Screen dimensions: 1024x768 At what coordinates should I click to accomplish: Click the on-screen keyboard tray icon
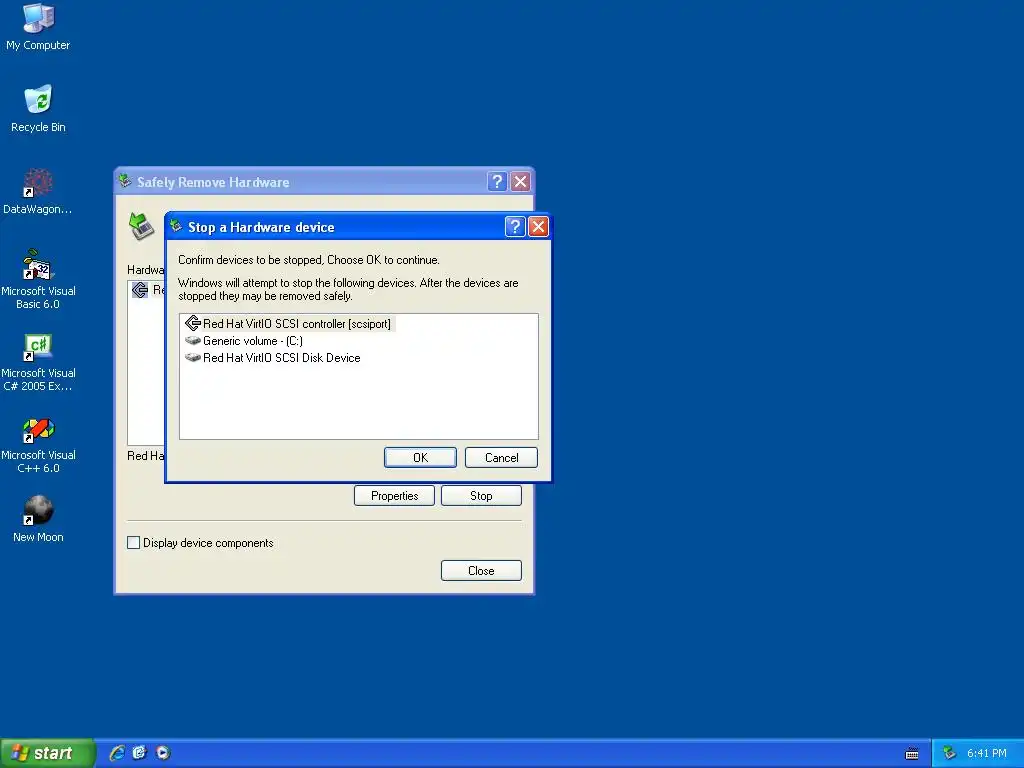[912, 754]
